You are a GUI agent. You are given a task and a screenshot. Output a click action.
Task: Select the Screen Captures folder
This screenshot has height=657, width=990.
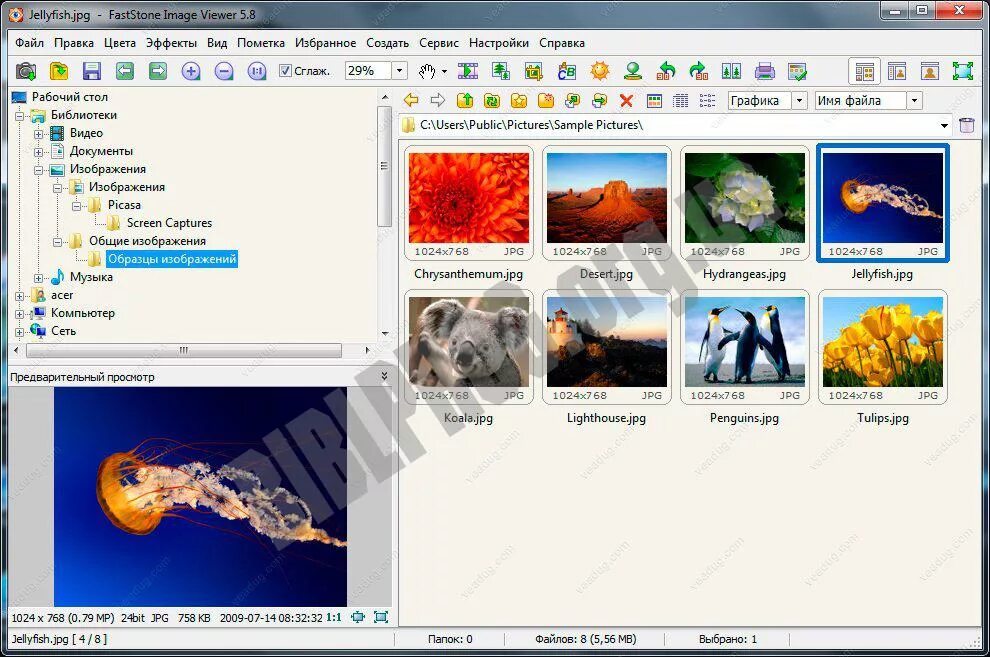169,223
